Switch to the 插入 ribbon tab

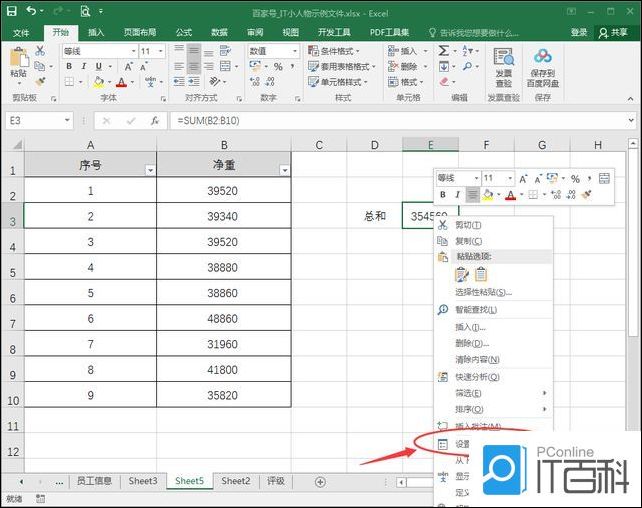(x=96, y=32)
